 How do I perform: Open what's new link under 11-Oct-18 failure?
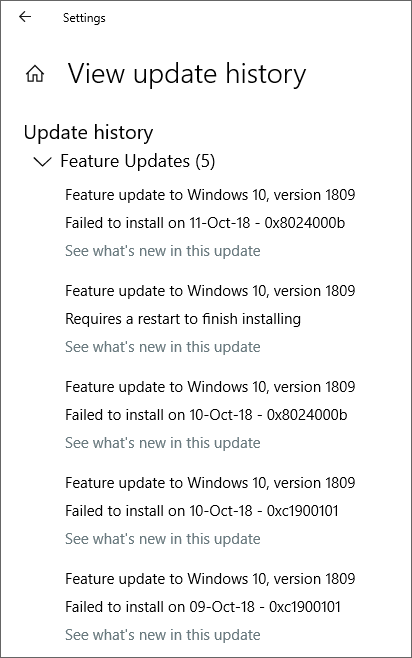163,251
